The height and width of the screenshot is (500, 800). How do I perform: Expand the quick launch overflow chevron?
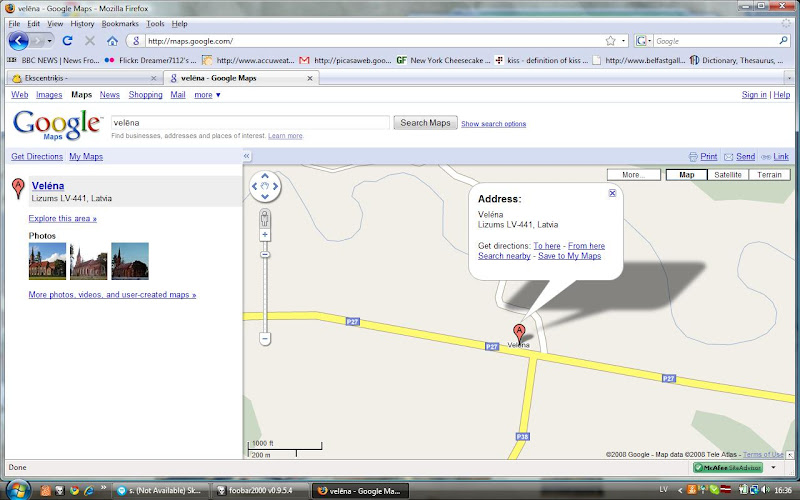103,488
